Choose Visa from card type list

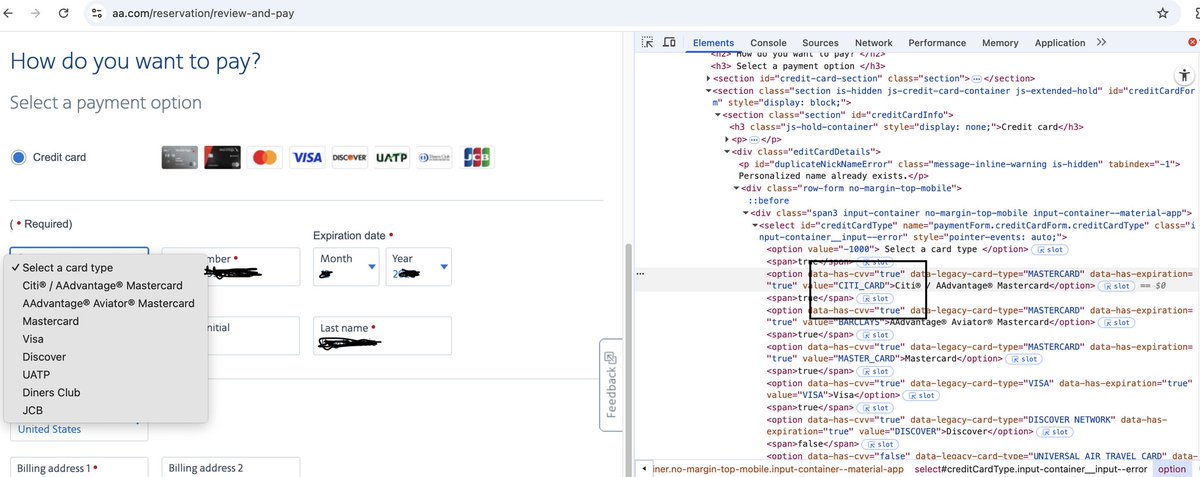pos(106,339)
